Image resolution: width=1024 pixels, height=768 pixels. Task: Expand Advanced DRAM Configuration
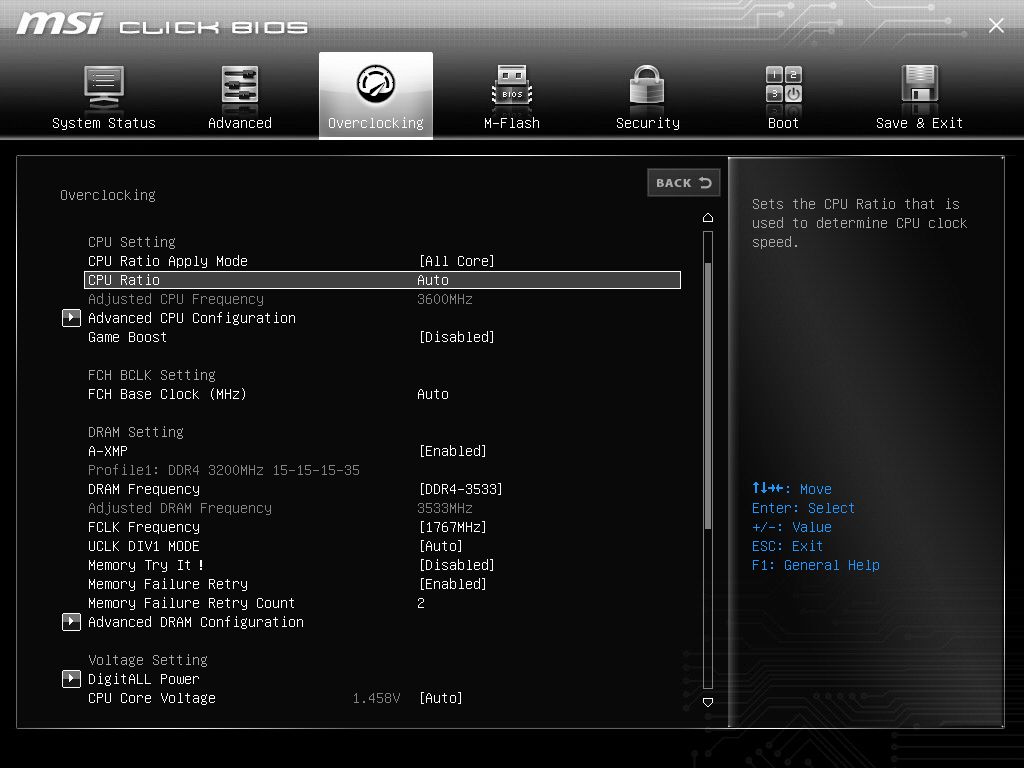click(x=71, y=622)
